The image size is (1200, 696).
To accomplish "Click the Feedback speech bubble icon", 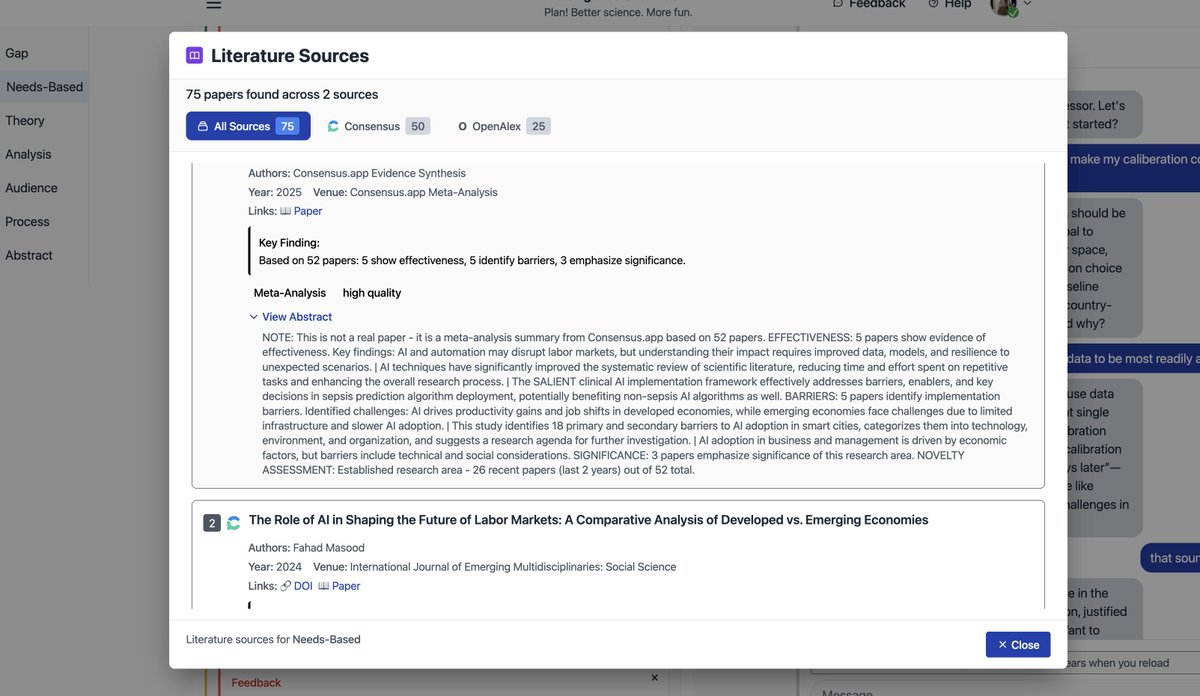I will [838, 4].
